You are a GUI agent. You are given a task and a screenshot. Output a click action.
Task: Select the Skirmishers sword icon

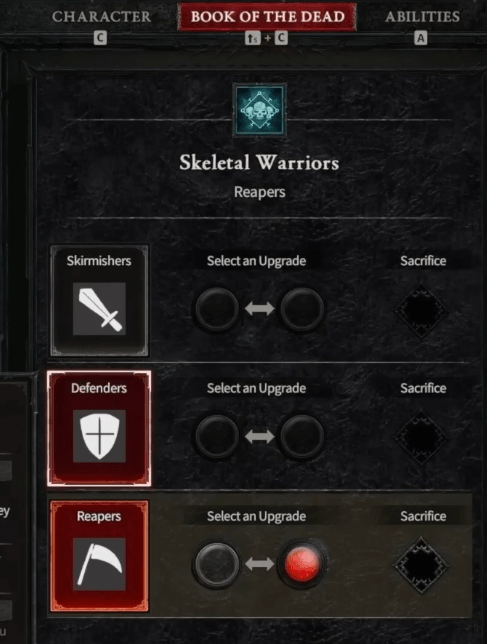point(99,309)
